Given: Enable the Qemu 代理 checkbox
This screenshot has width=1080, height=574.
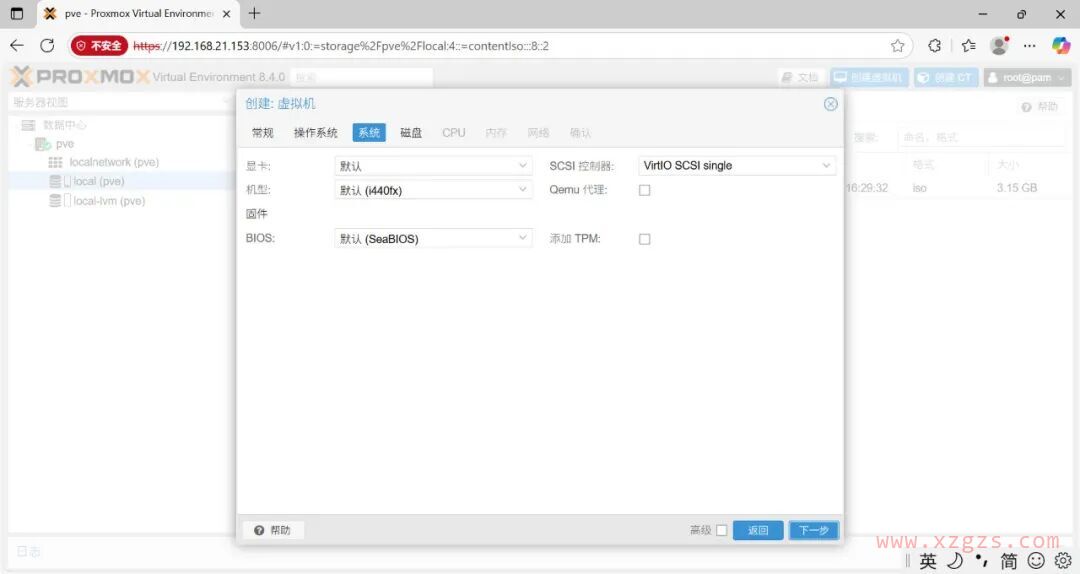Looking at the screenshot, I should pyautogui.click(x=644, y=190).
